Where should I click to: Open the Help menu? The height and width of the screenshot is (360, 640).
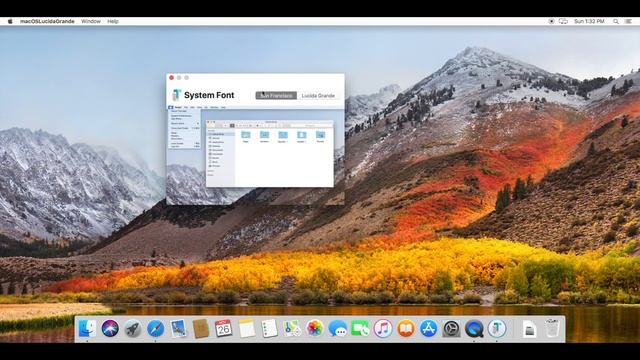[113, 21]
